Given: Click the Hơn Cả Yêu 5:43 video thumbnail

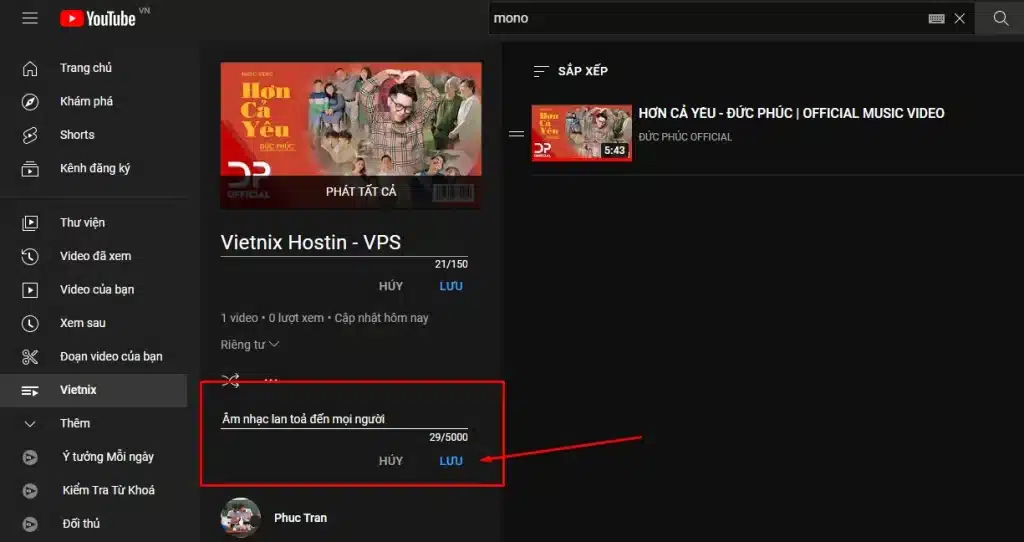Looking at the screenshot, I should tap(581, 133).
